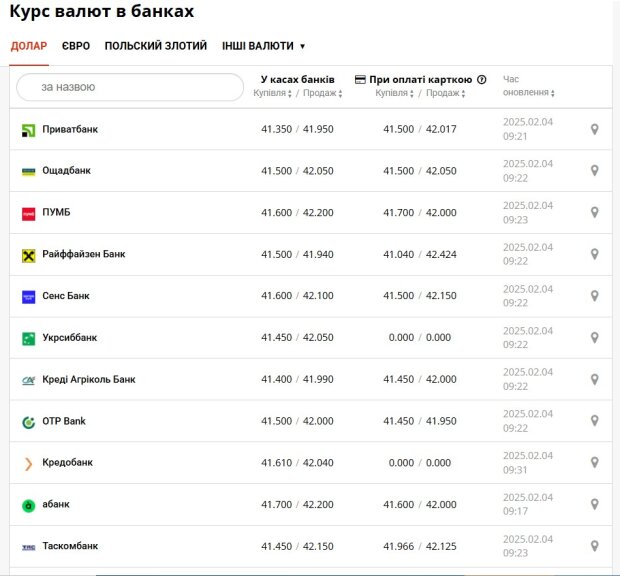Screen dimensions: 620x576
Task: Open the Укрсиббанк bank link
Action: point(70,338)
